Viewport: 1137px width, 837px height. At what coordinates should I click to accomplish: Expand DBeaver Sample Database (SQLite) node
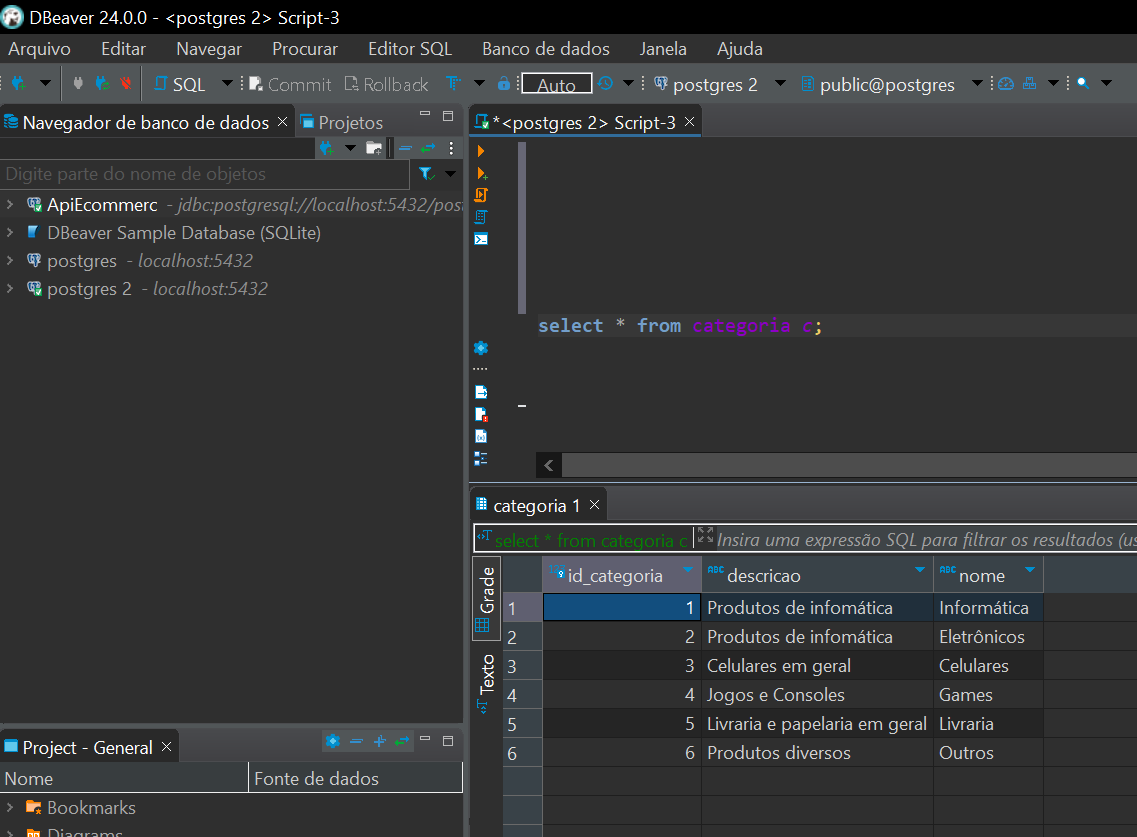point(10,233)
